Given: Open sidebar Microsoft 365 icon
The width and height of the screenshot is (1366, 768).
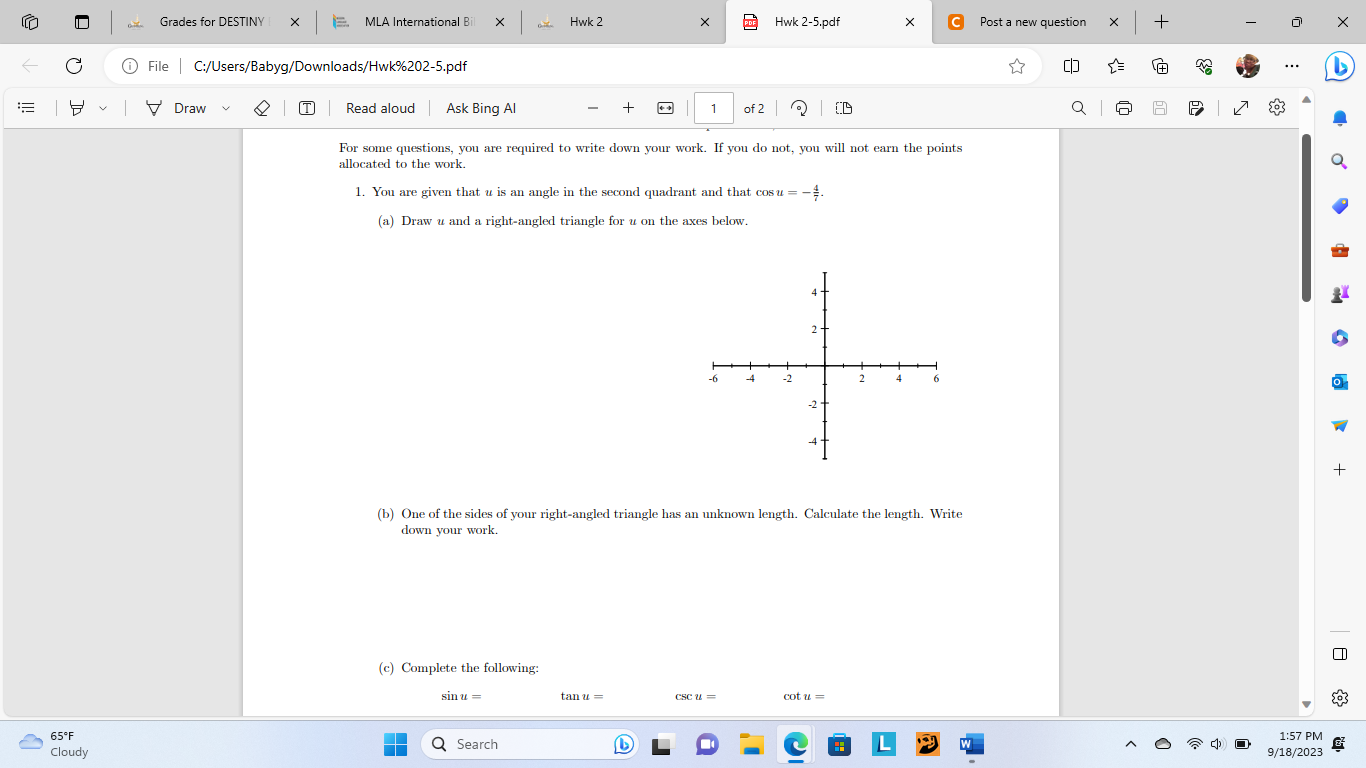Looking at the screenshot, I should (x=1340, y=338).
